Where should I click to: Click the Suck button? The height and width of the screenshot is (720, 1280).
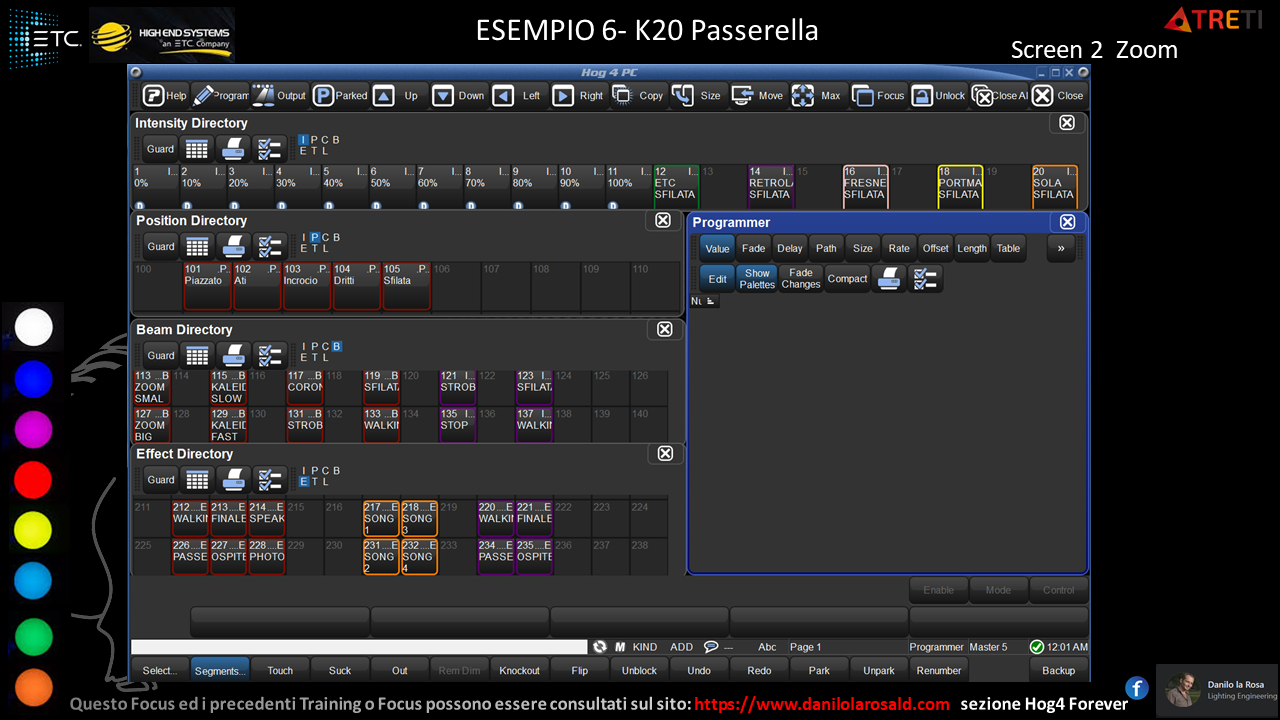[340, 670]
